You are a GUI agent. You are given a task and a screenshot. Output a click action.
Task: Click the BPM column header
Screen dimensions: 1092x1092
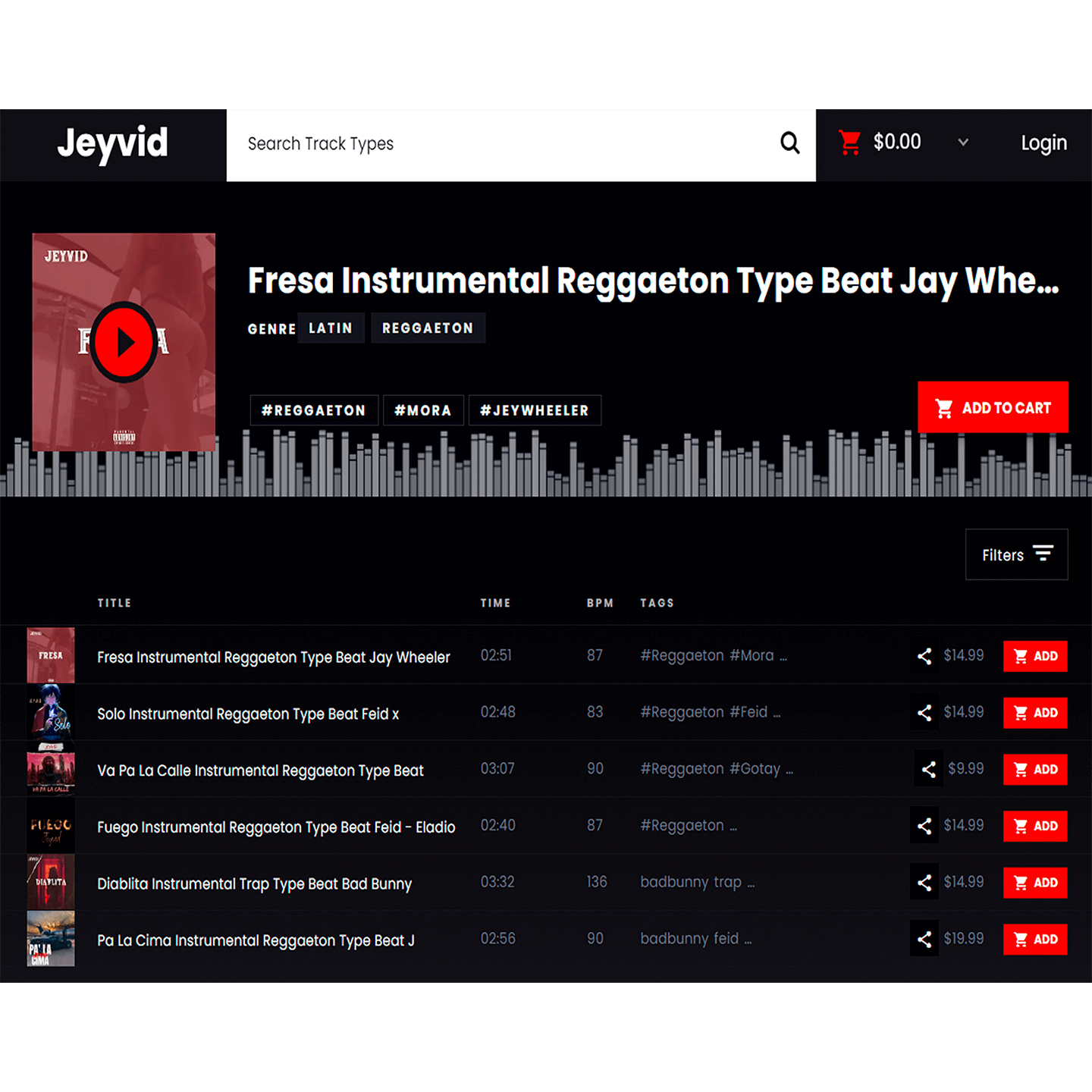pos(600,603)
